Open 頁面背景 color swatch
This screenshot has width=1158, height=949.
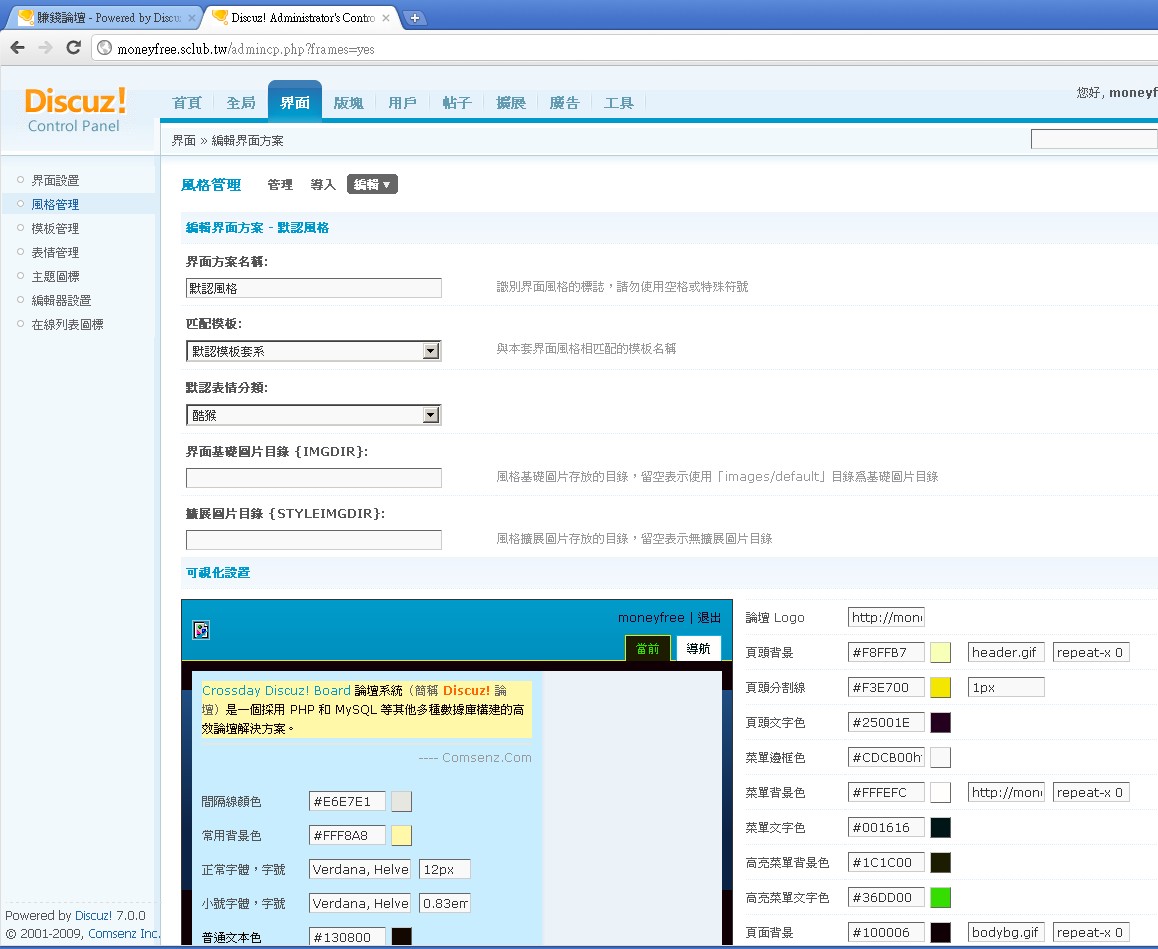tap(940, 933)
